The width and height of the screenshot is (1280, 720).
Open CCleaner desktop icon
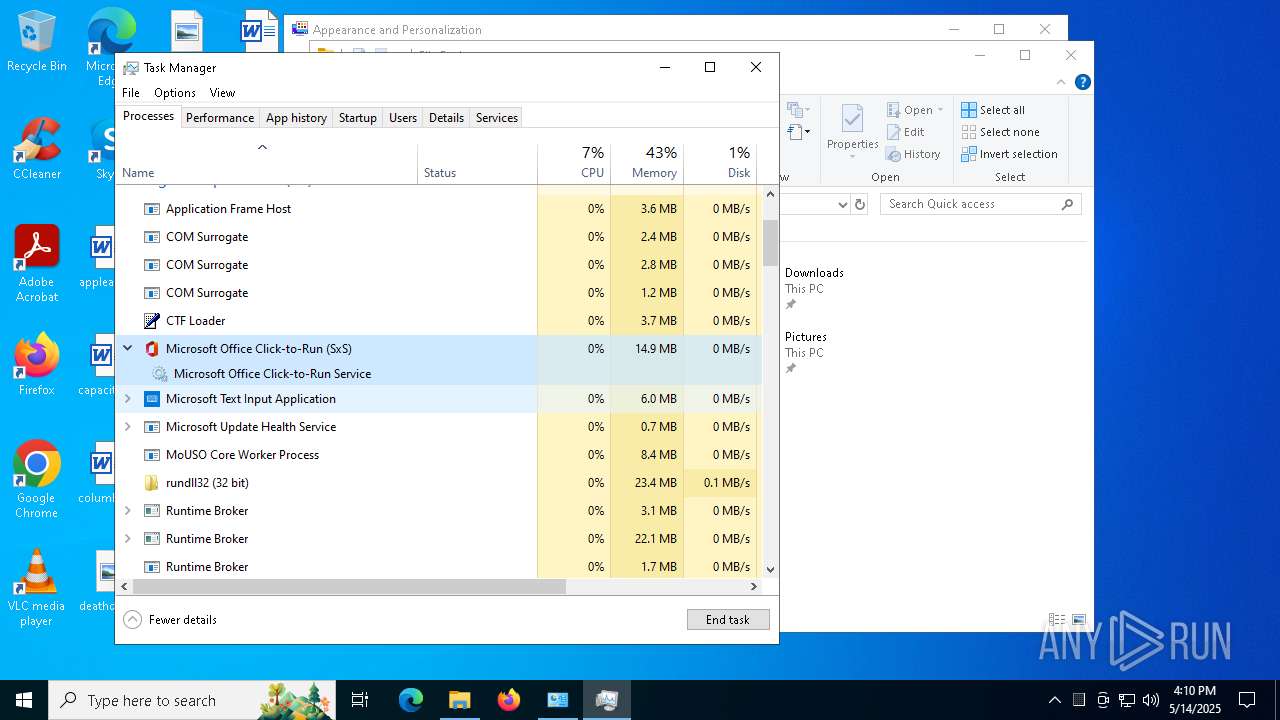(x=37, y=148)
